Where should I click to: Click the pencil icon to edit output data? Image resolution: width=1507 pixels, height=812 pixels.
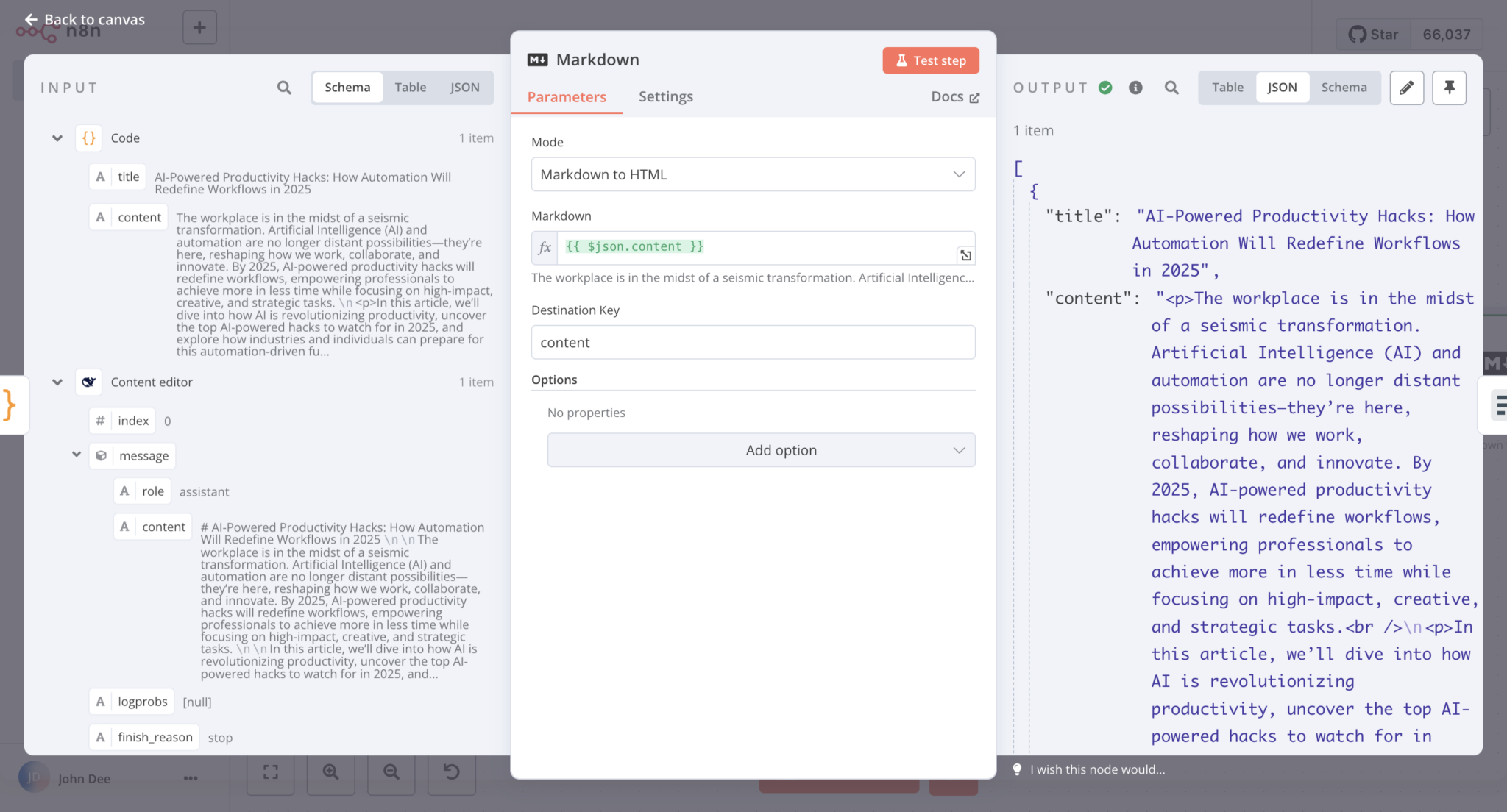point(1406,88)
